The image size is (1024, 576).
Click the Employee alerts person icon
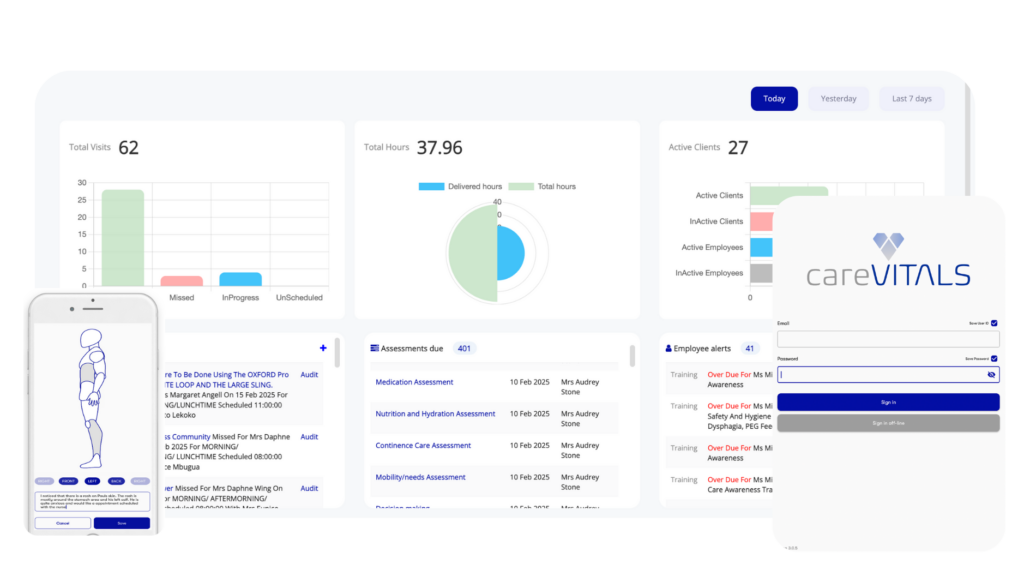pos(669,349)
